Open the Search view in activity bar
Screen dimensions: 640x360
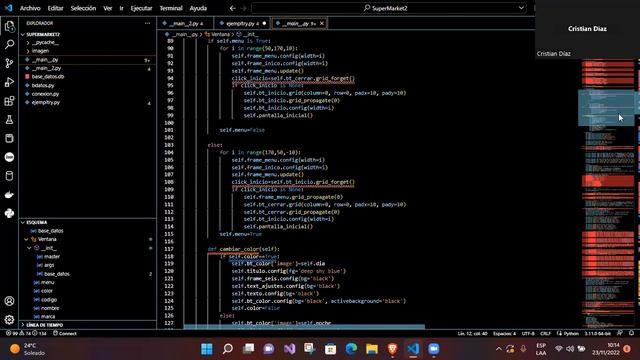[x=9, y=44]
